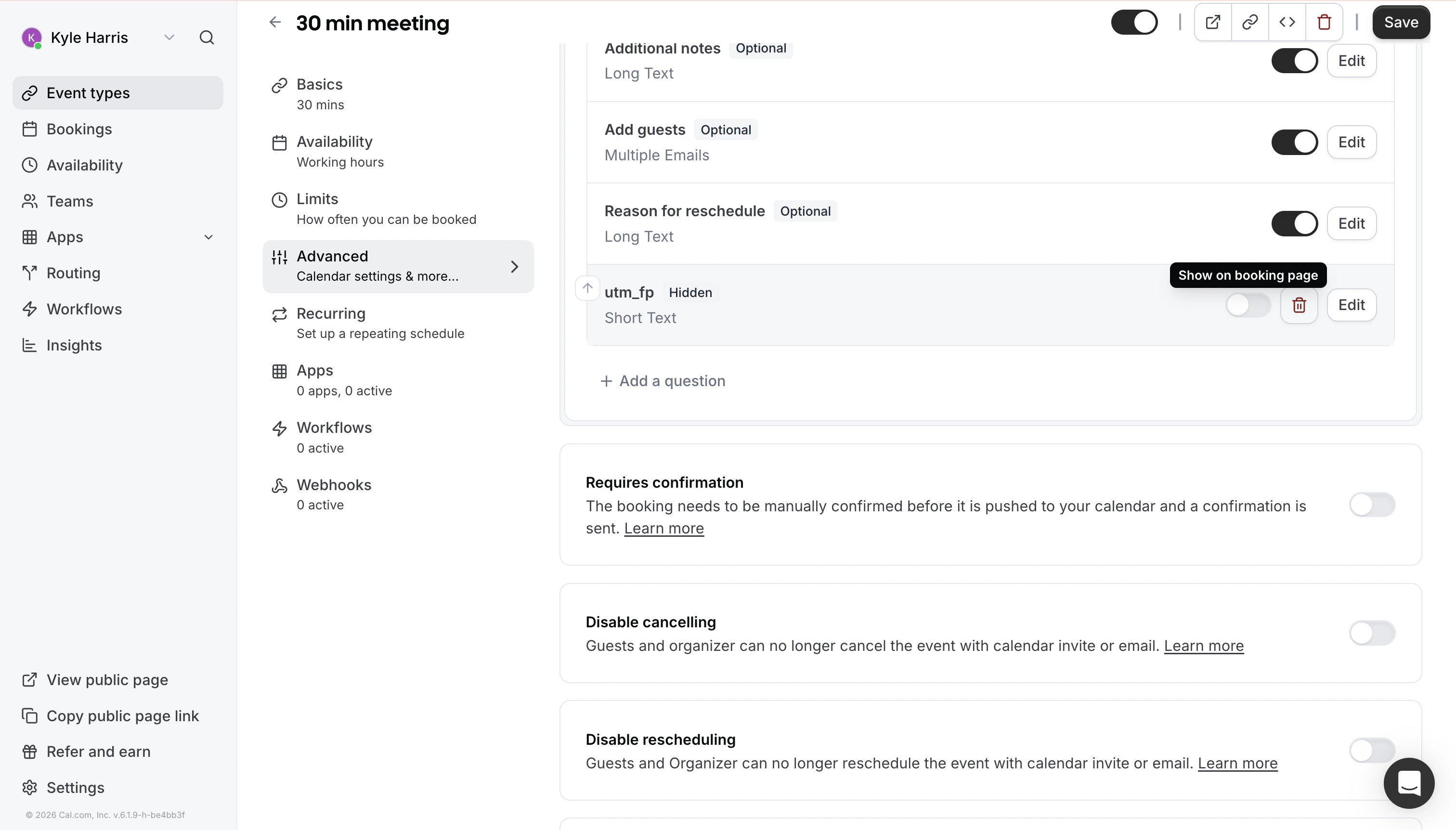Move utm_fp question up arrow

coord(587,288)
